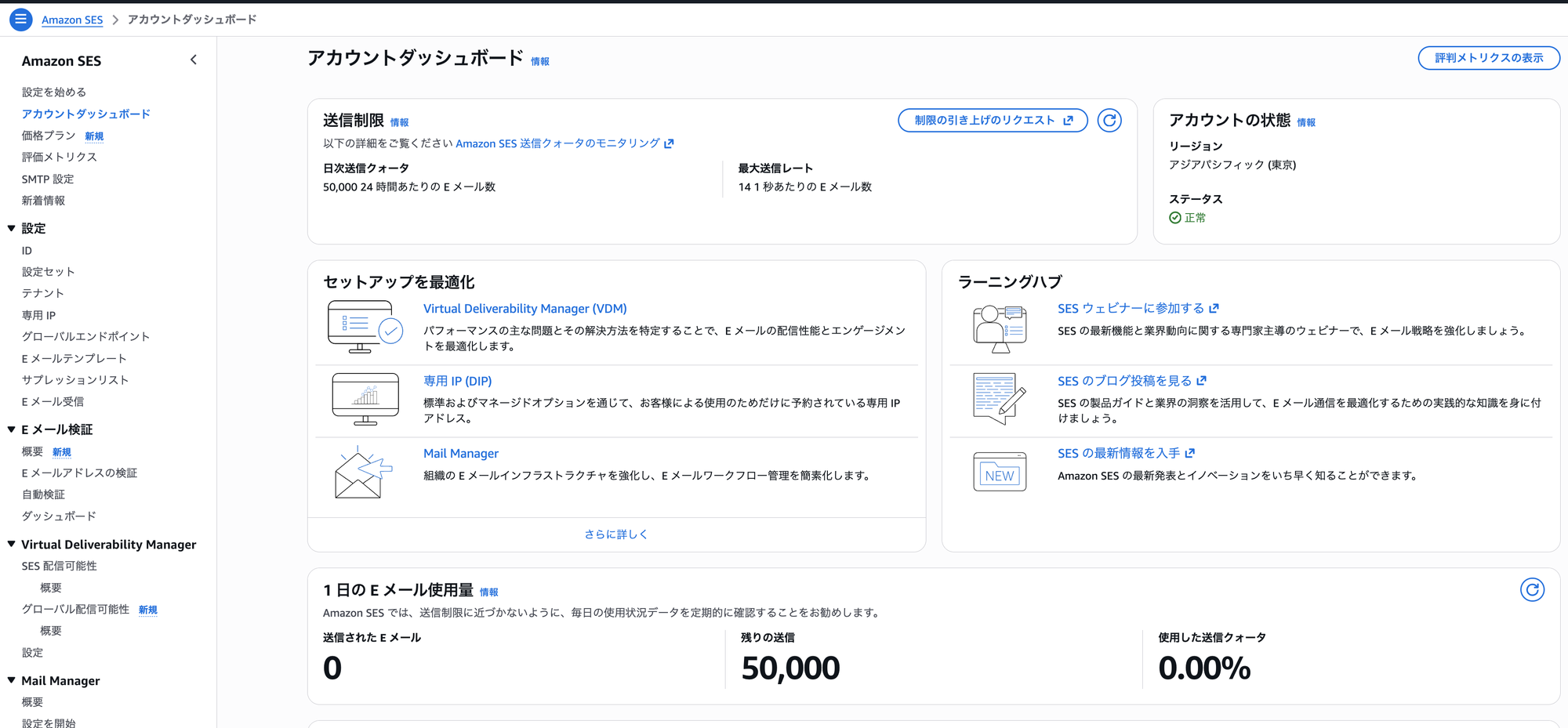Click 情報 next to アカウントの状態 heading
The height and width of the screenshot is (728, 1568).
tap(1306, 122)
